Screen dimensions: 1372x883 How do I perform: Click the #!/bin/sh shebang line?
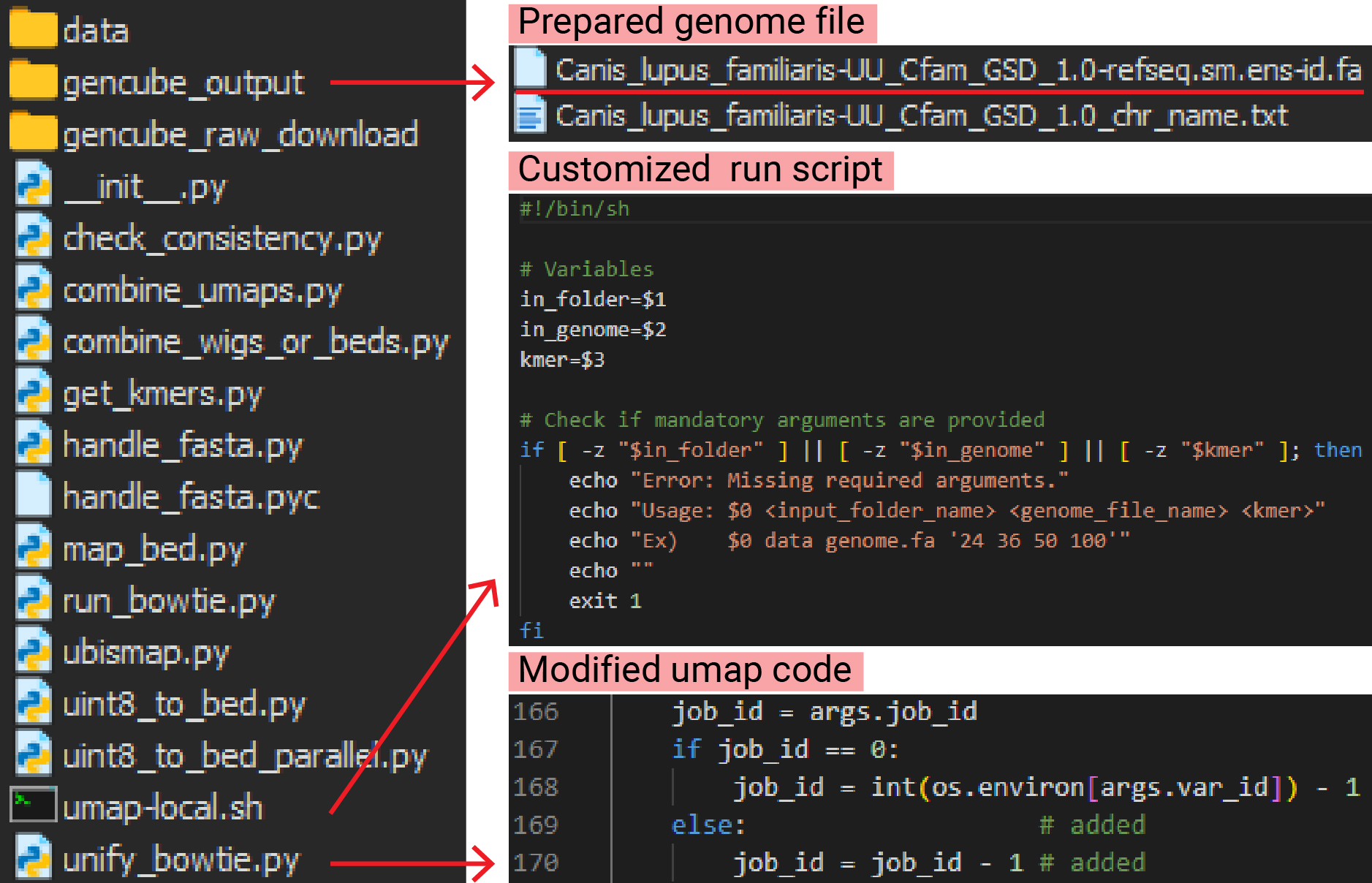point(575,209)
